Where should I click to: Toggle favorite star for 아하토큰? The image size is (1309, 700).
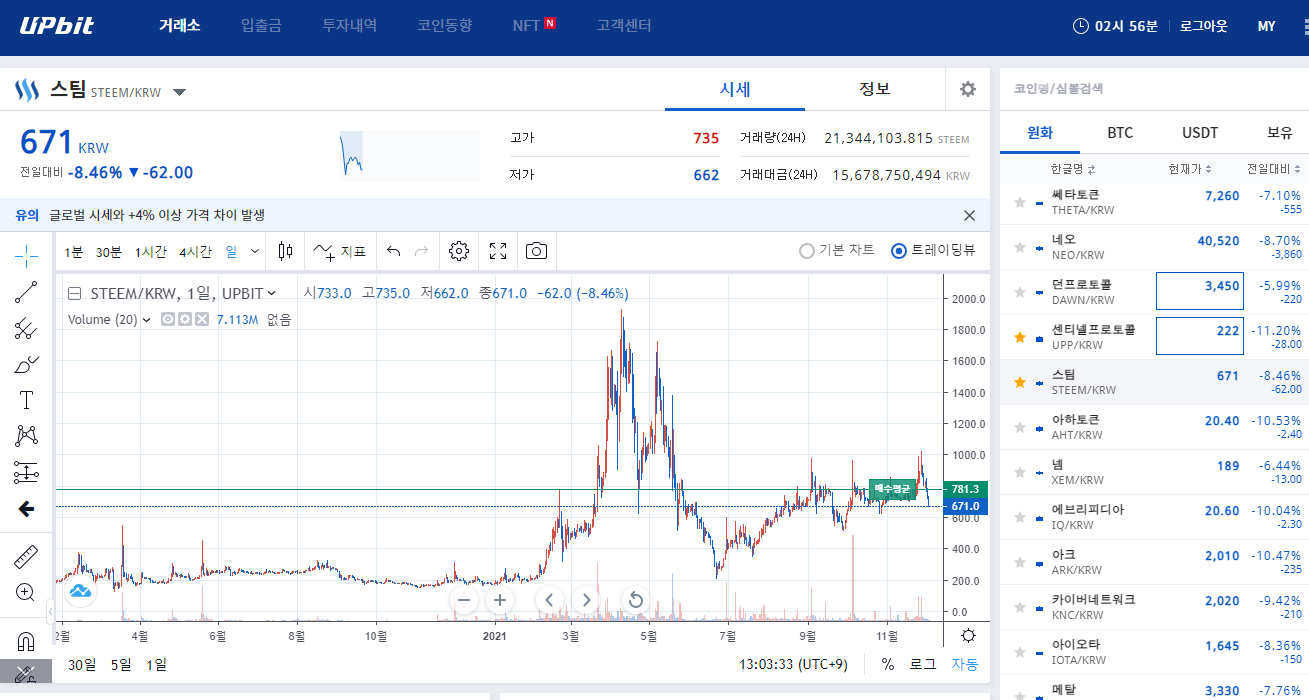click(1020, 427)
